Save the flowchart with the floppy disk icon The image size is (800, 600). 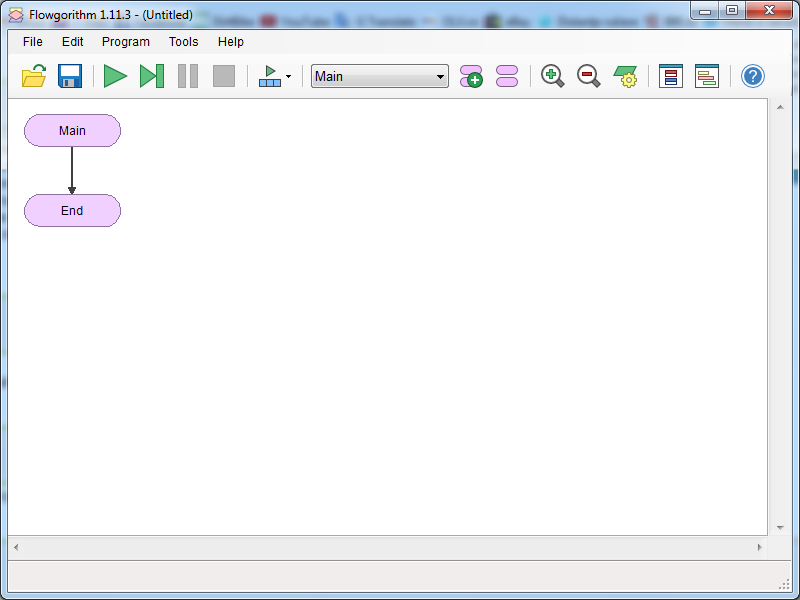[x=70, y=76]
